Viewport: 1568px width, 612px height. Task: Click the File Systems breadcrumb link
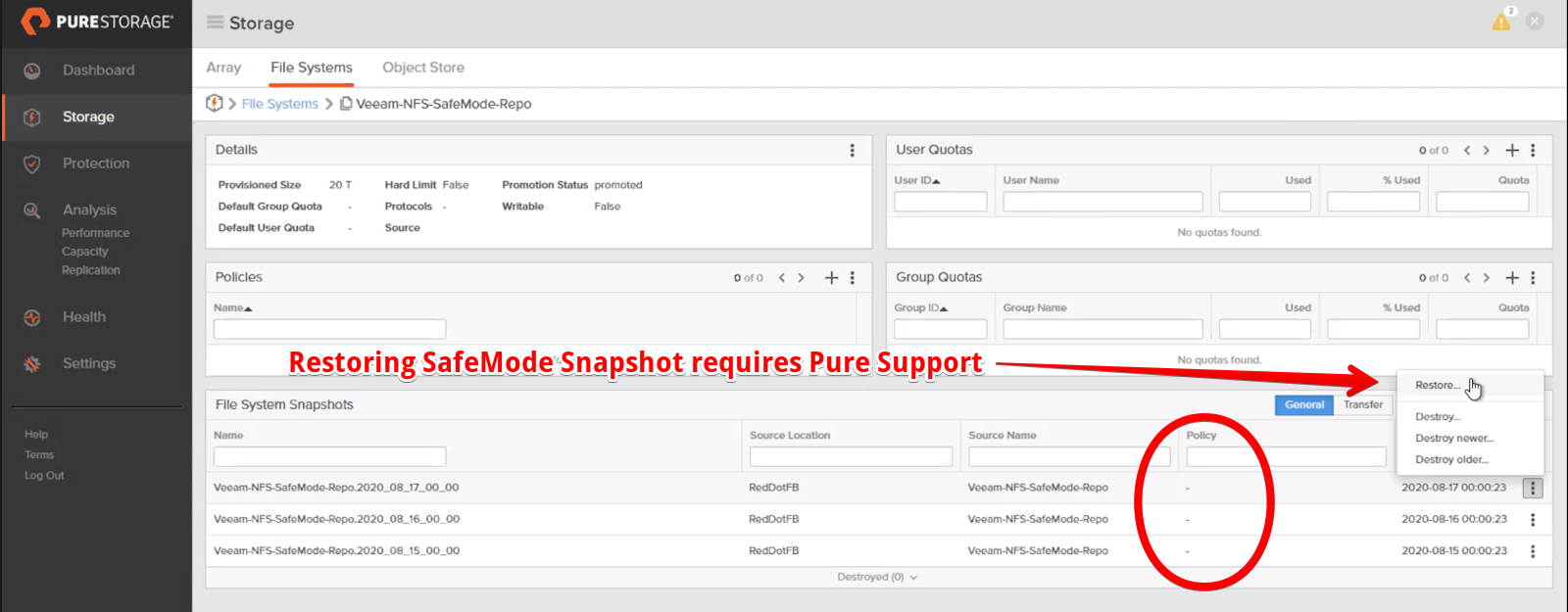[x=280, y=104]
